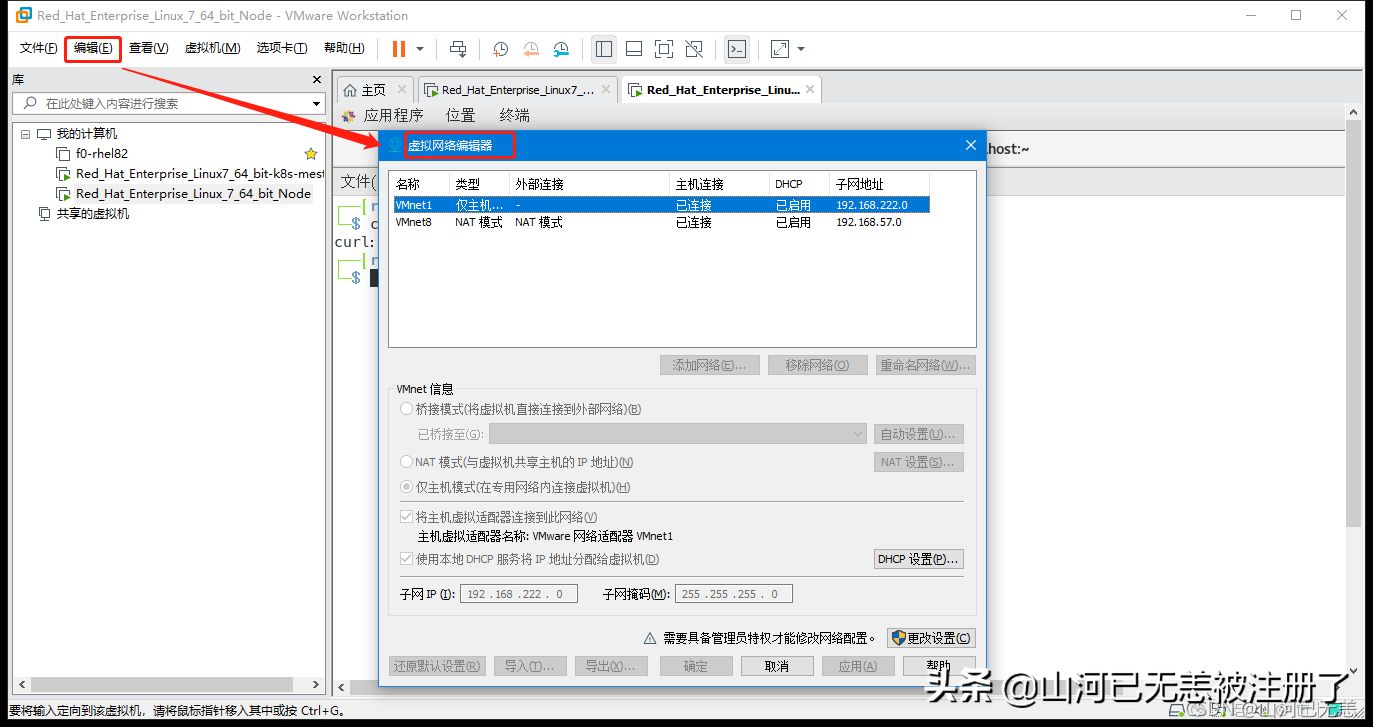Click into the 子网 IP field
The height and width of the screenshot is (727, 1373).
(x=518, y=594)
